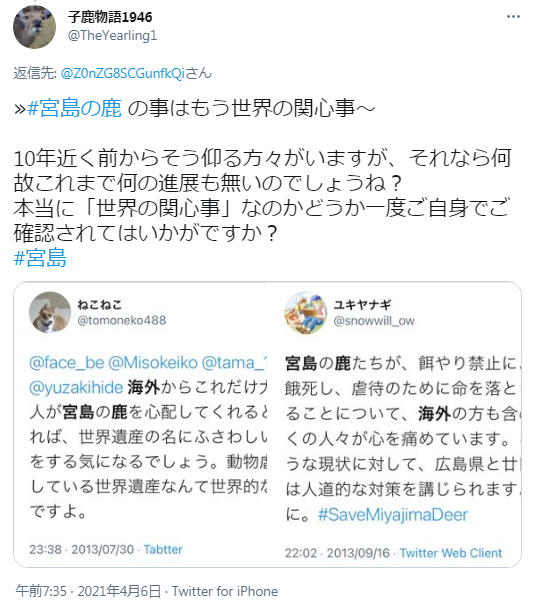This screenshot has width=536, height=615.
Task: Click the @snowwill_ow username
Action: point(374,321)
